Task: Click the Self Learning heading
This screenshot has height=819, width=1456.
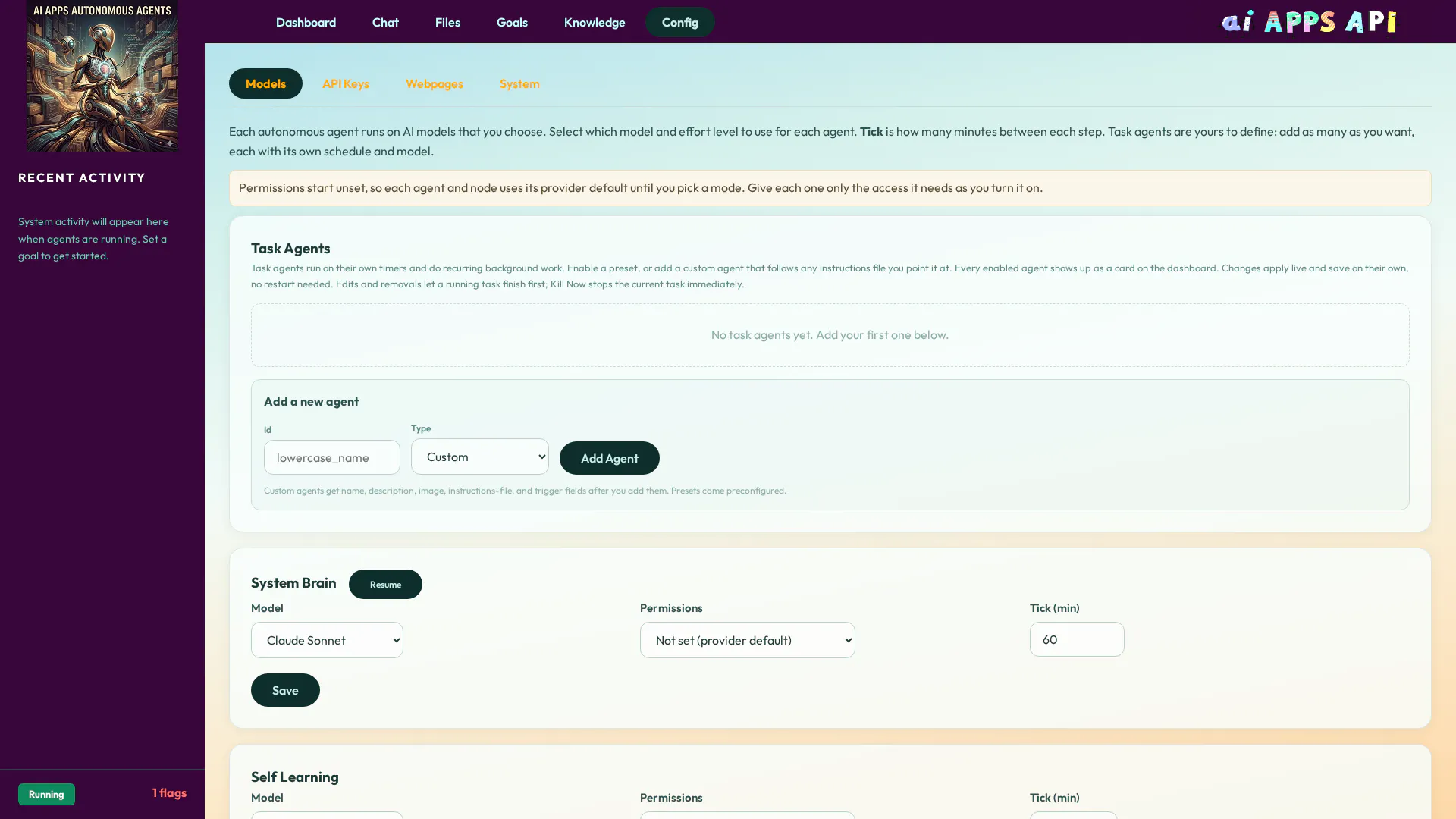Action: (295, 777)
